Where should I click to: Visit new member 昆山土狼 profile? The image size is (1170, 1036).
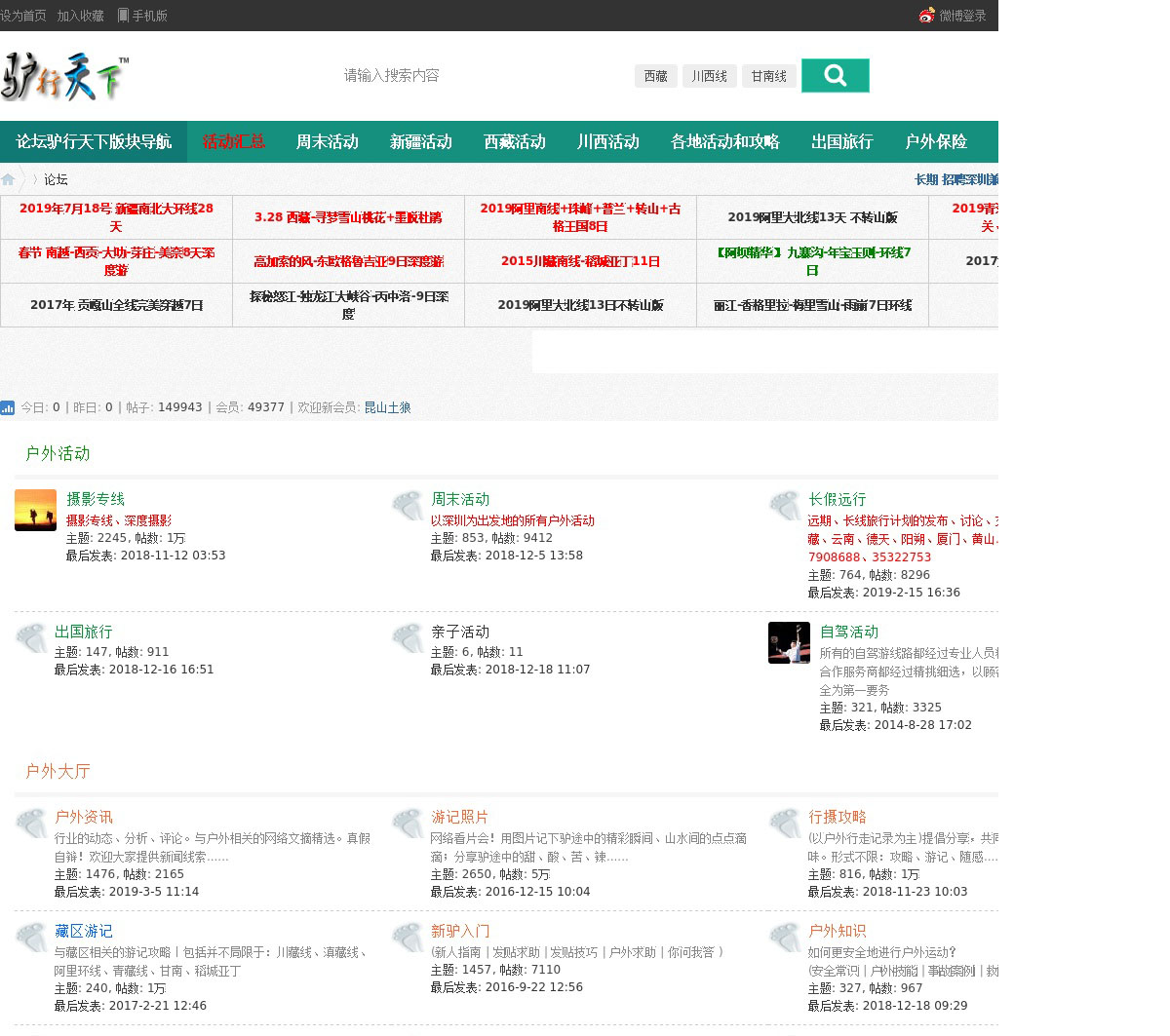click(387, 408)
